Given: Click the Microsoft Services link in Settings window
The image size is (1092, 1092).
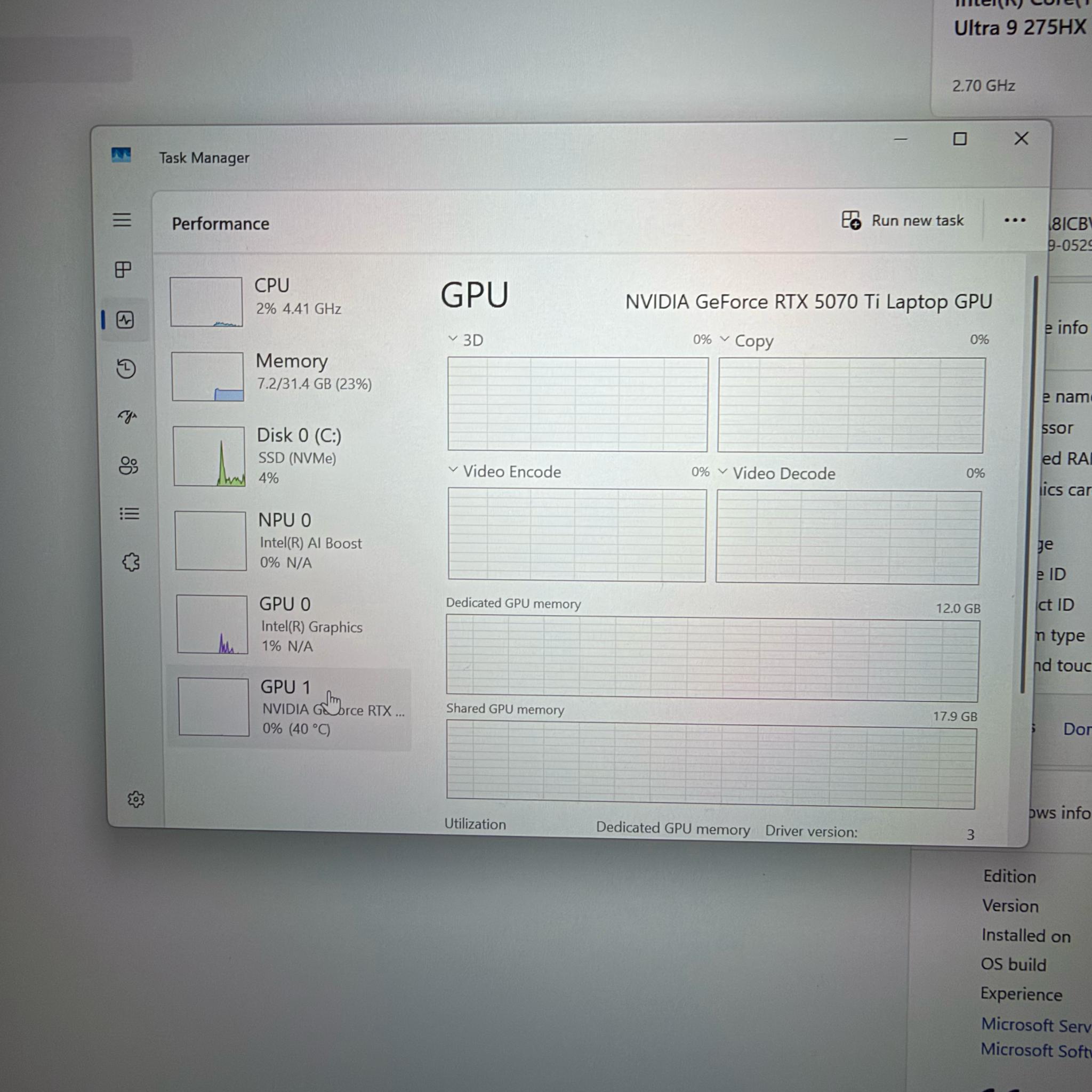Looking at the screenshot, I should (x=1036, y=1025).
